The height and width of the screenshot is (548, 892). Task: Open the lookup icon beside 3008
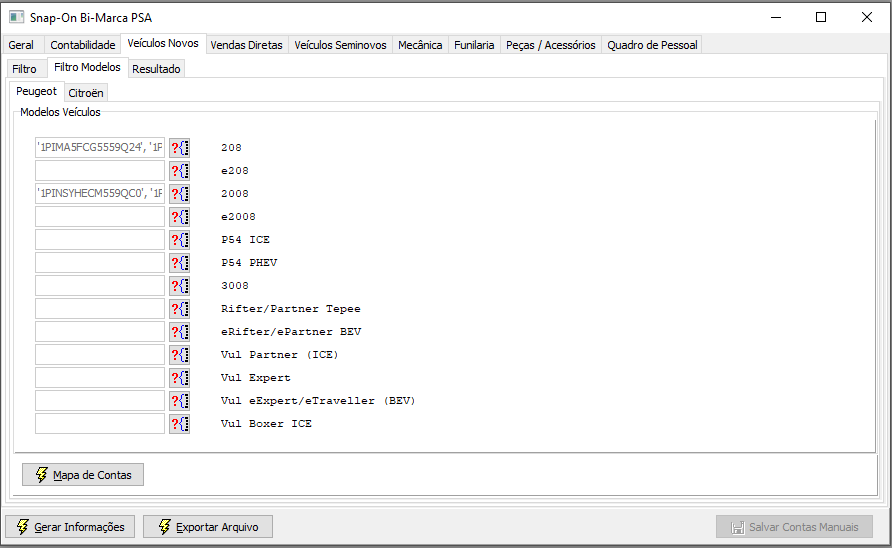179,286
